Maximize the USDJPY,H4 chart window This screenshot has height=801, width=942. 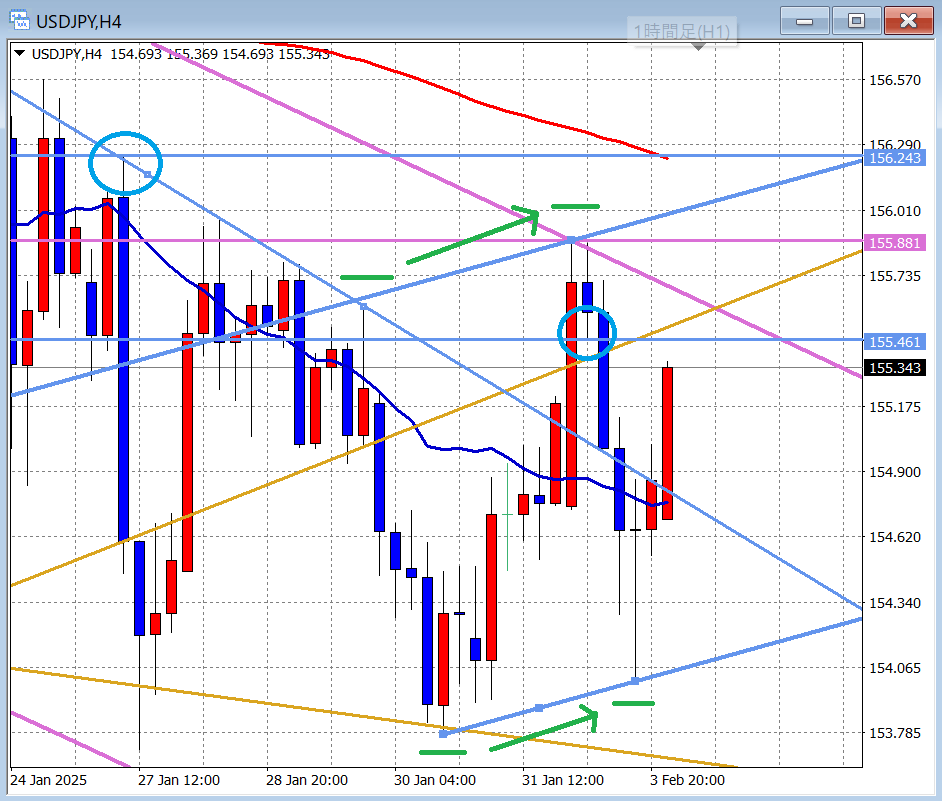point(856,20)
